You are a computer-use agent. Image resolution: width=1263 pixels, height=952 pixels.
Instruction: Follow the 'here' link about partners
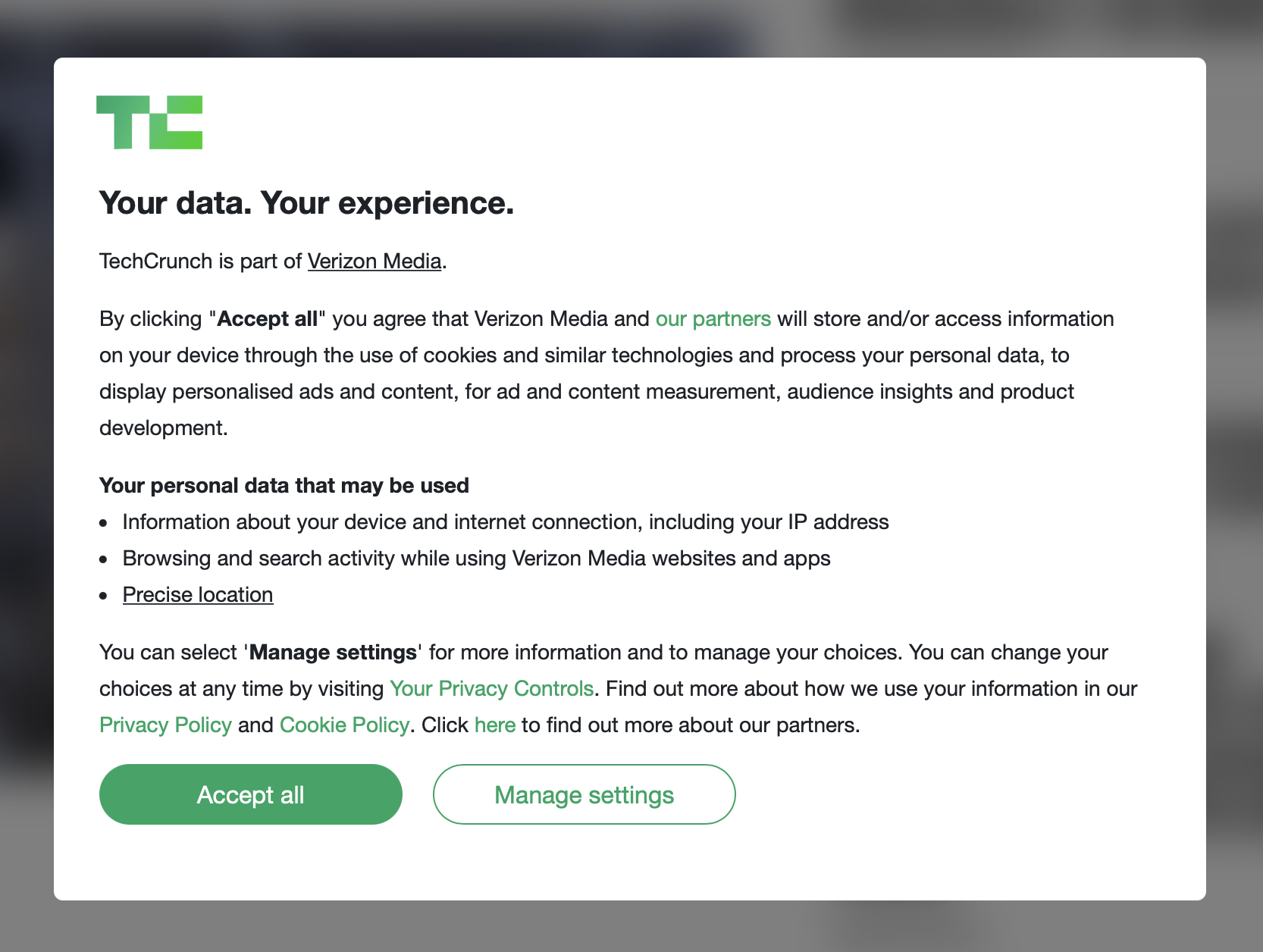495,725
